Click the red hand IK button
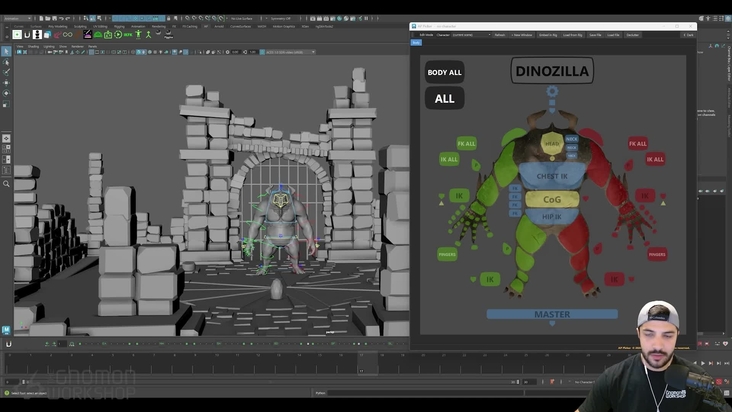The width and height of the screenshot is (732, 412). coord(645,196)
